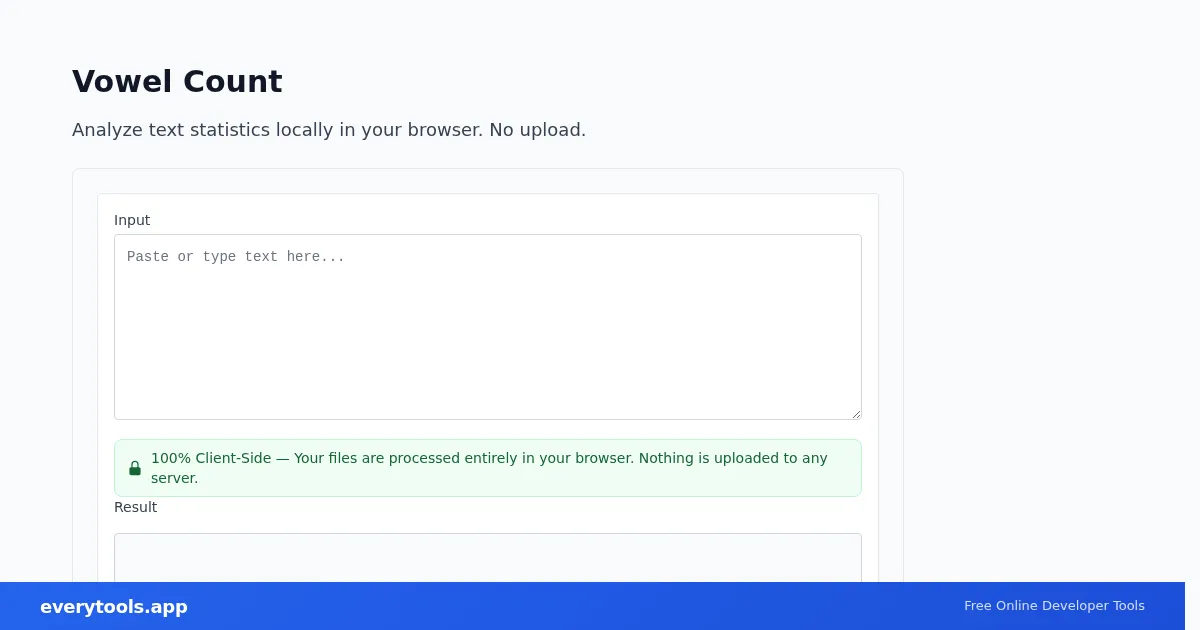Open the everytools.app brand link
The height and width of the screenshot is (630, 1200).
(x=114, y=607)
